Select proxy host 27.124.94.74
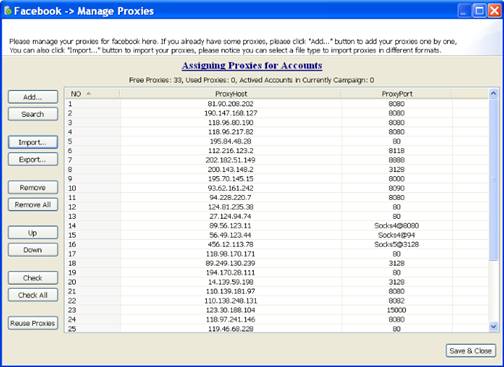 [x=230, y=216]
